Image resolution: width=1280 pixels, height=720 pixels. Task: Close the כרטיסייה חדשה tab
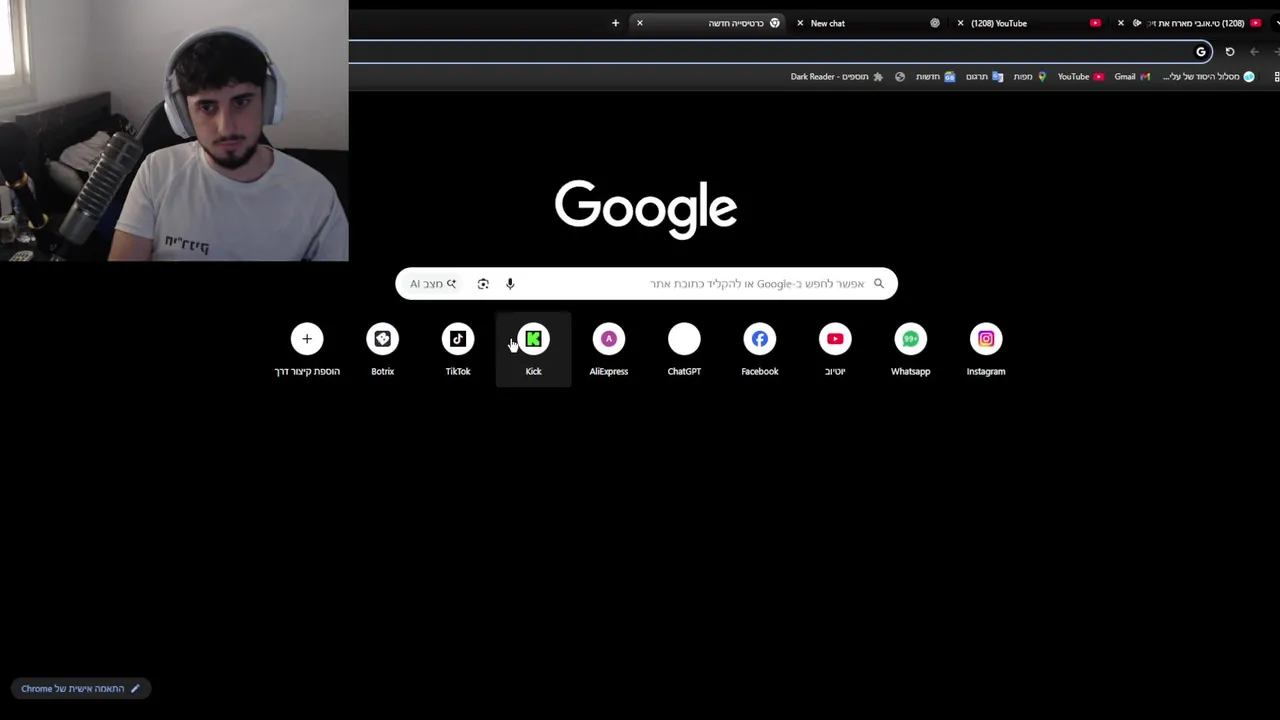point(640,23)
